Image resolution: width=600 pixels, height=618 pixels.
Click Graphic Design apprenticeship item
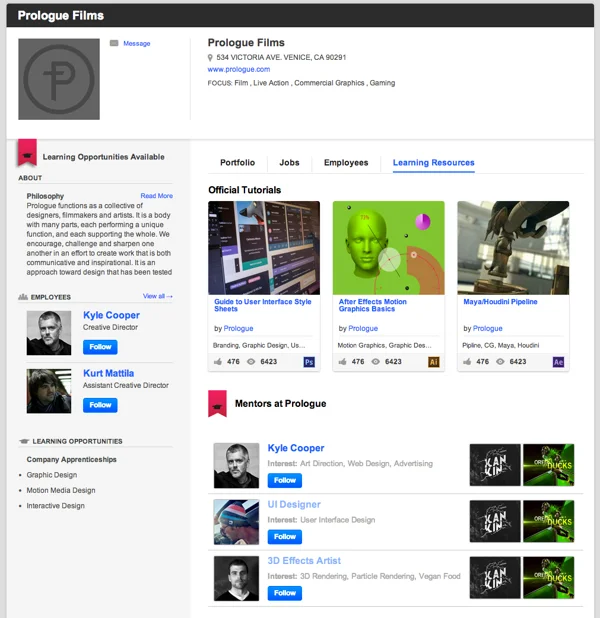point(52,475)
